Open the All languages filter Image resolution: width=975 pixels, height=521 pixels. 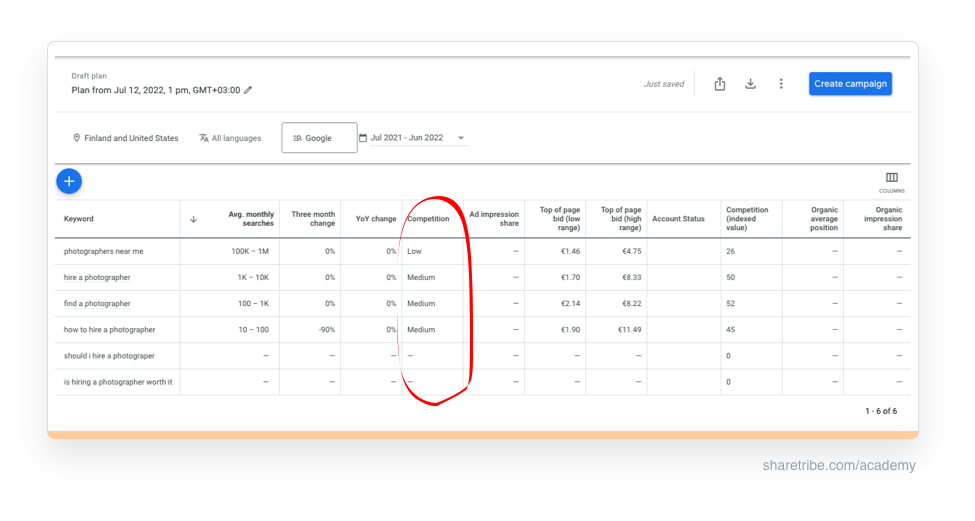point(236,138)
